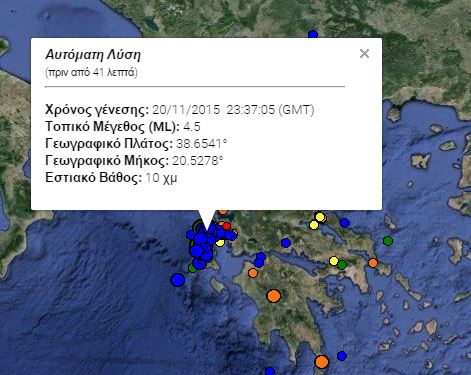Select the small orange marker in northwest Peloponnese

point(253,273)
